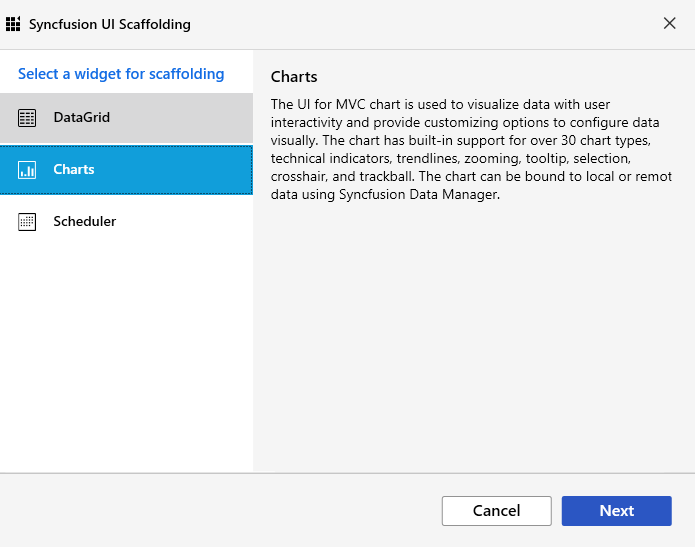This screenshot has width=695, height=547.
Task: Click the DataGrid table icon
Action: (x=27, y=118)
